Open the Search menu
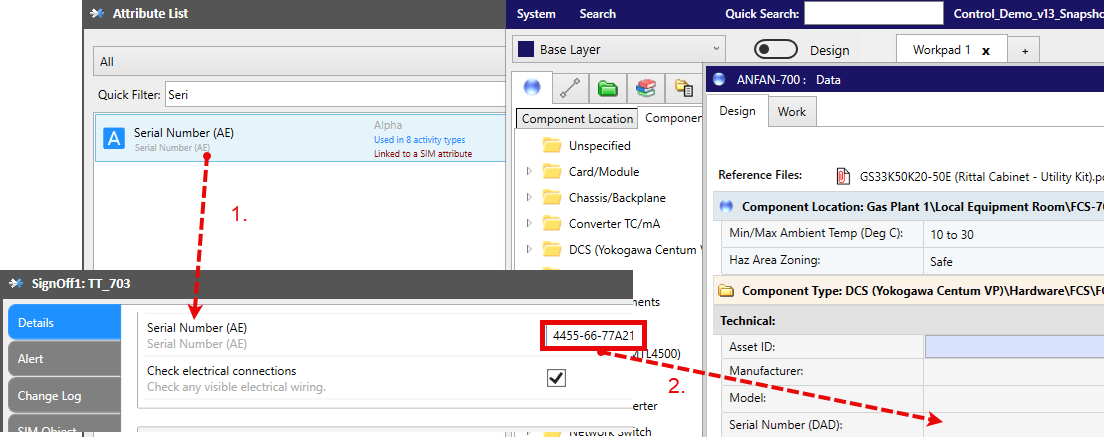This screenshot has height=437, width=1104. click(598, 14)
